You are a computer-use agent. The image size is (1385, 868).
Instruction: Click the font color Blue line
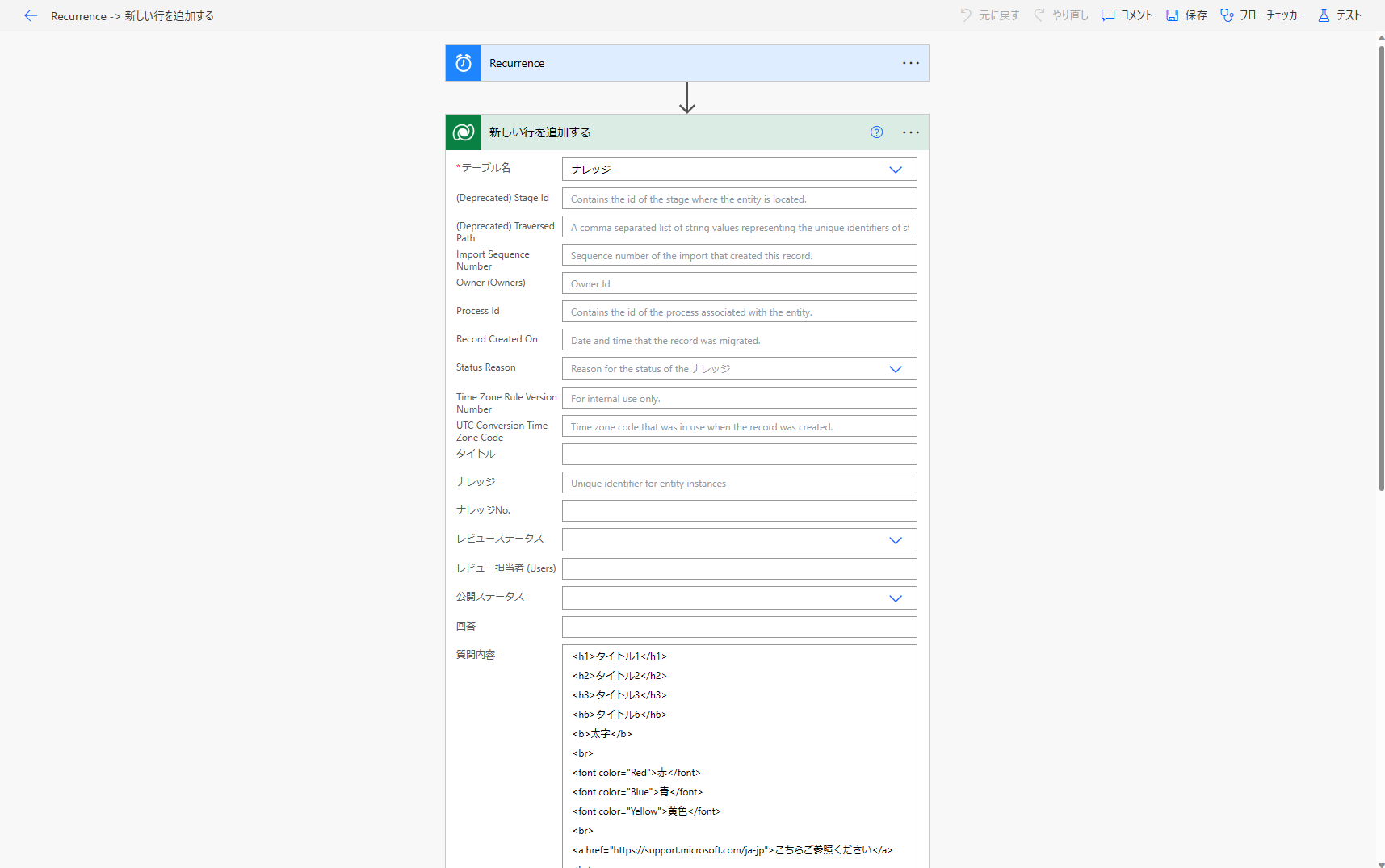coord(638,792)
